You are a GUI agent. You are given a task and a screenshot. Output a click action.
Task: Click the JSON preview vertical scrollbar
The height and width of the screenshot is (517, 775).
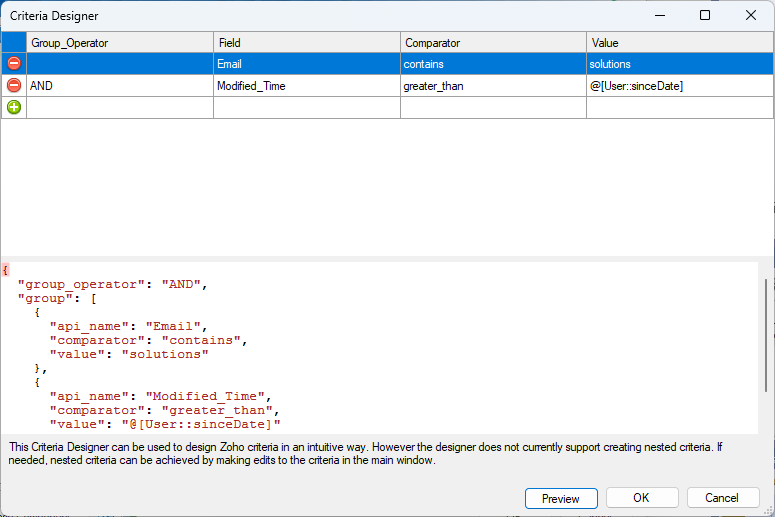pos(766,336)
